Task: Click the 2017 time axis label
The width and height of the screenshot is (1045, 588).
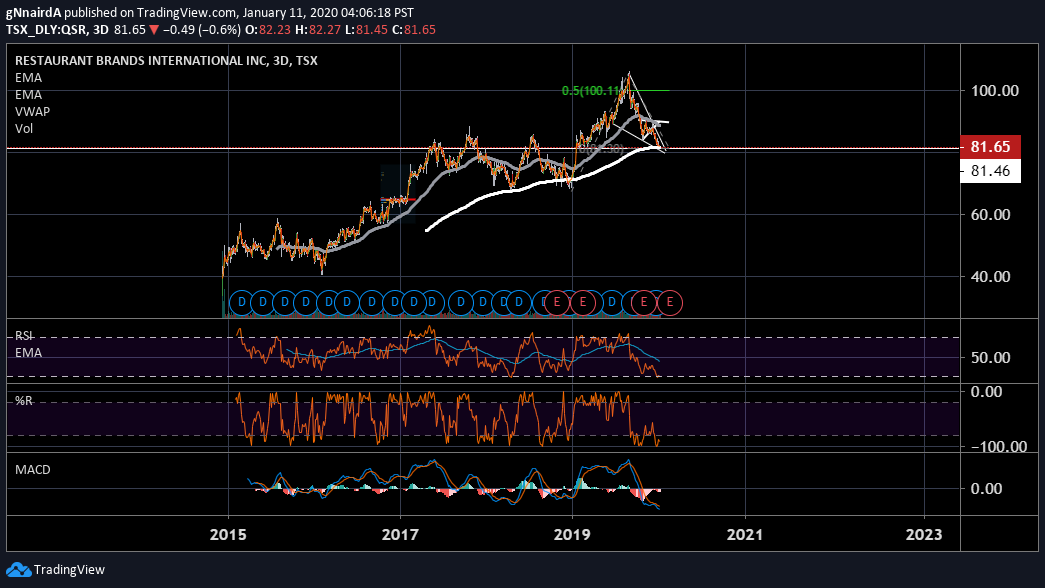Action: [x=400, y=535]
